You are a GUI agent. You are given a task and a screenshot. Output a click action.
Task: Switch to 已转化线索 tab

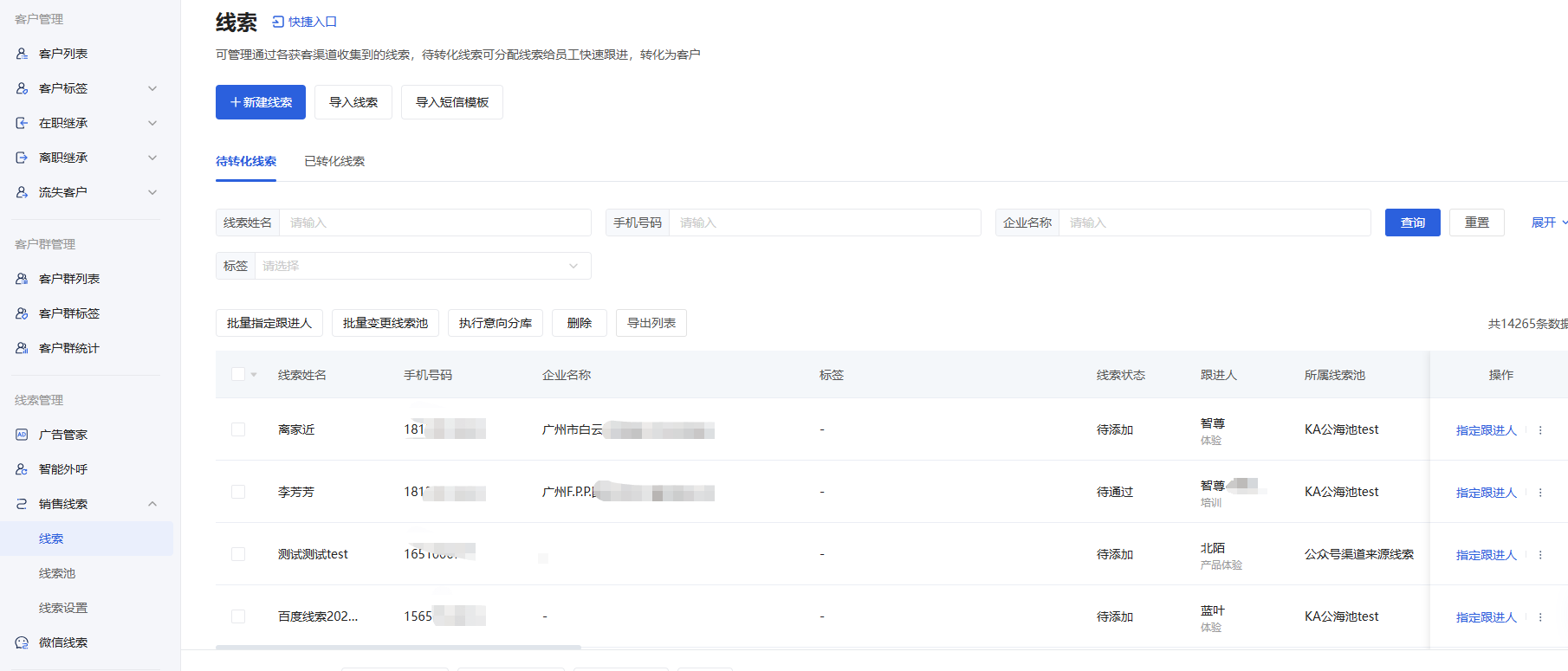point(334,161)
